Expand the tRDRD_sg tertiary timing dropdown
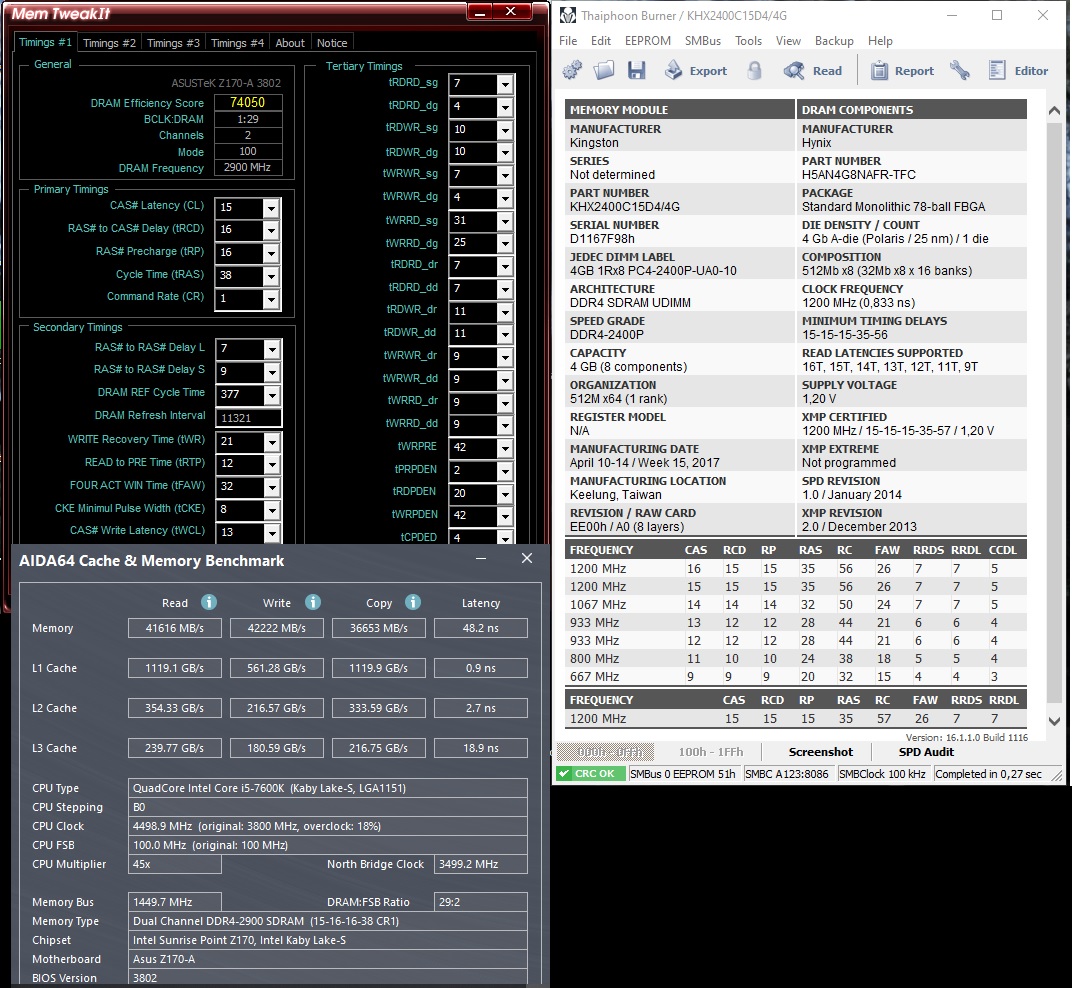 coord(505,84)
